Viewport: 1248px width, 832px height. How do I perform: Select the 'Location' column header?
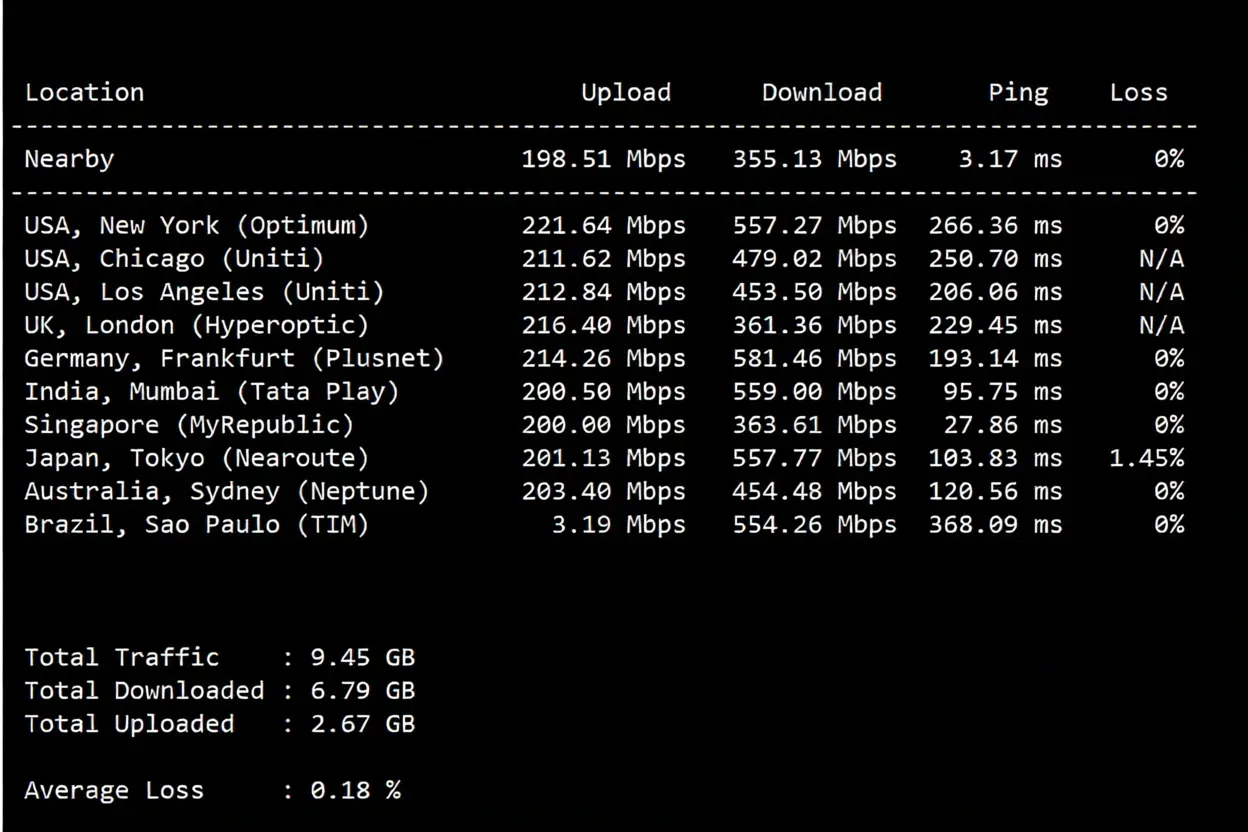tap(84, 93)
